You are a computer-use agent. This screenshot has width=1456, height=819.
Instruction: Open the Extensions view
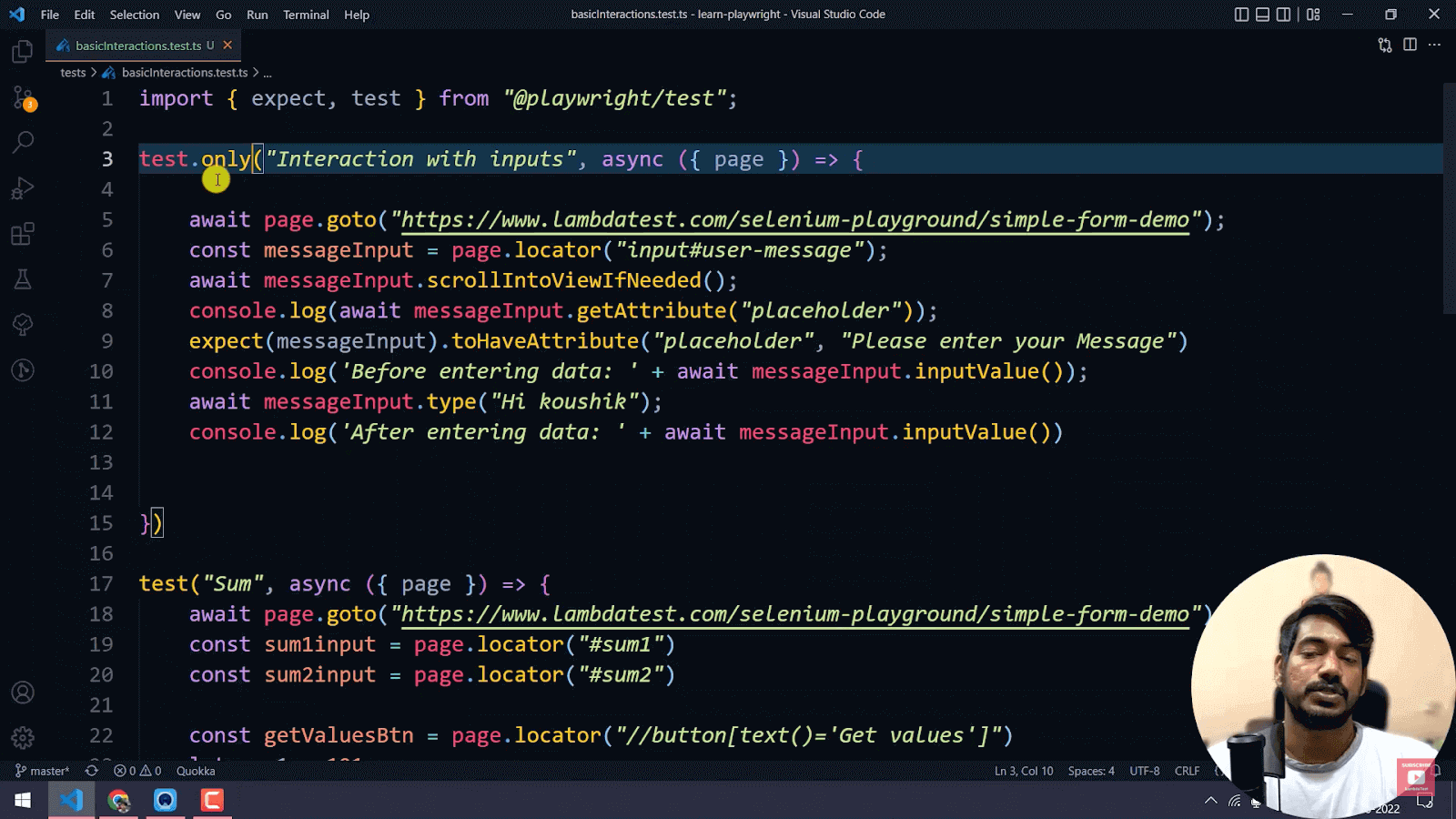click(x=23, y=234)
